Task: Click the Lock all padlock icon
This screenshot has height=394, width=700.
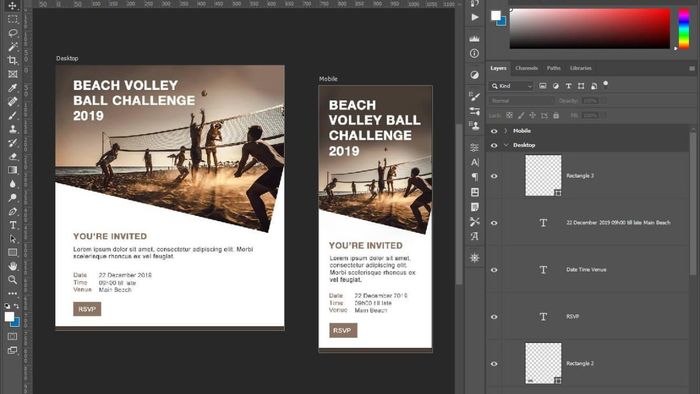Action: pos(556,116)
